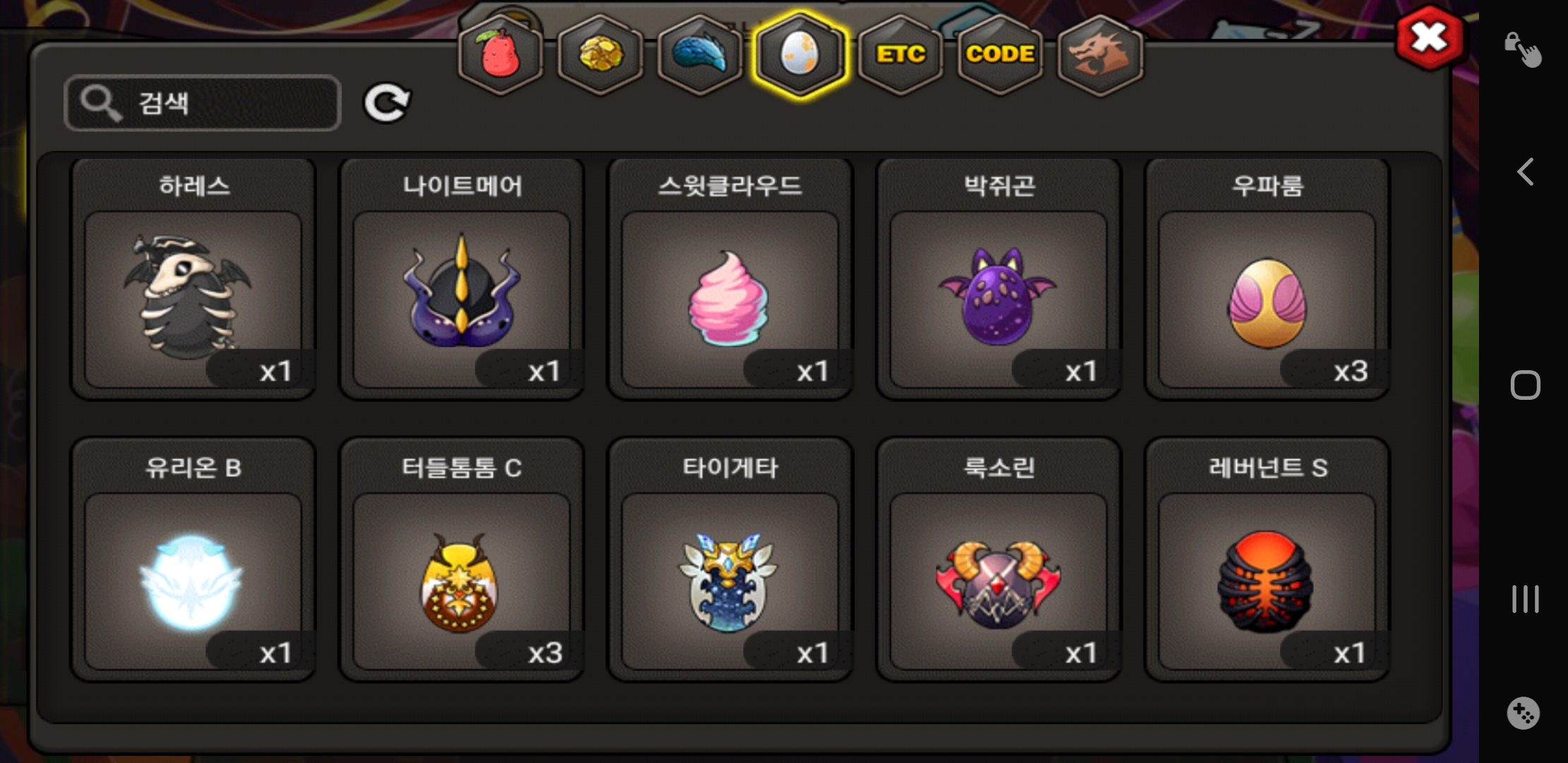Open the game controller tools icon
The image size is (1568, 763).
pos(1523,714)
